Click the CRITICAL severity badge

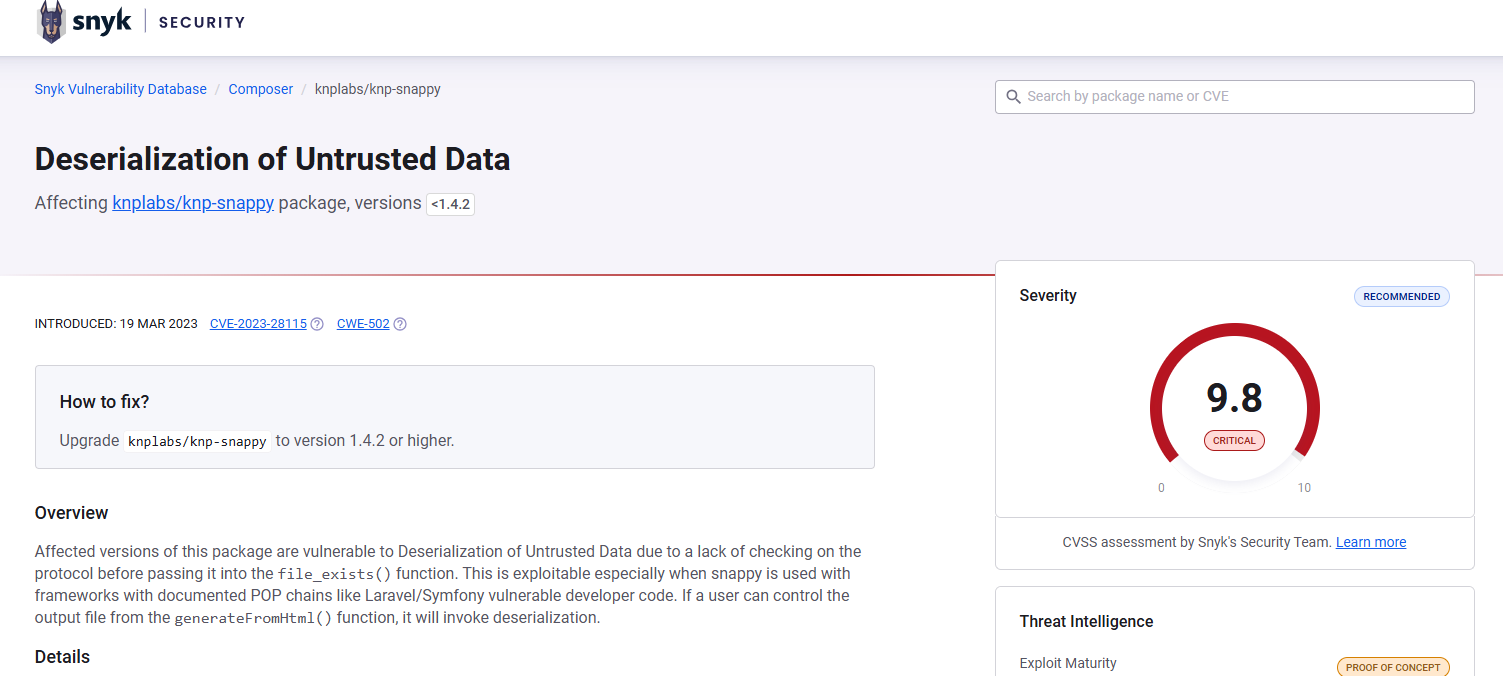[1234, 441]
